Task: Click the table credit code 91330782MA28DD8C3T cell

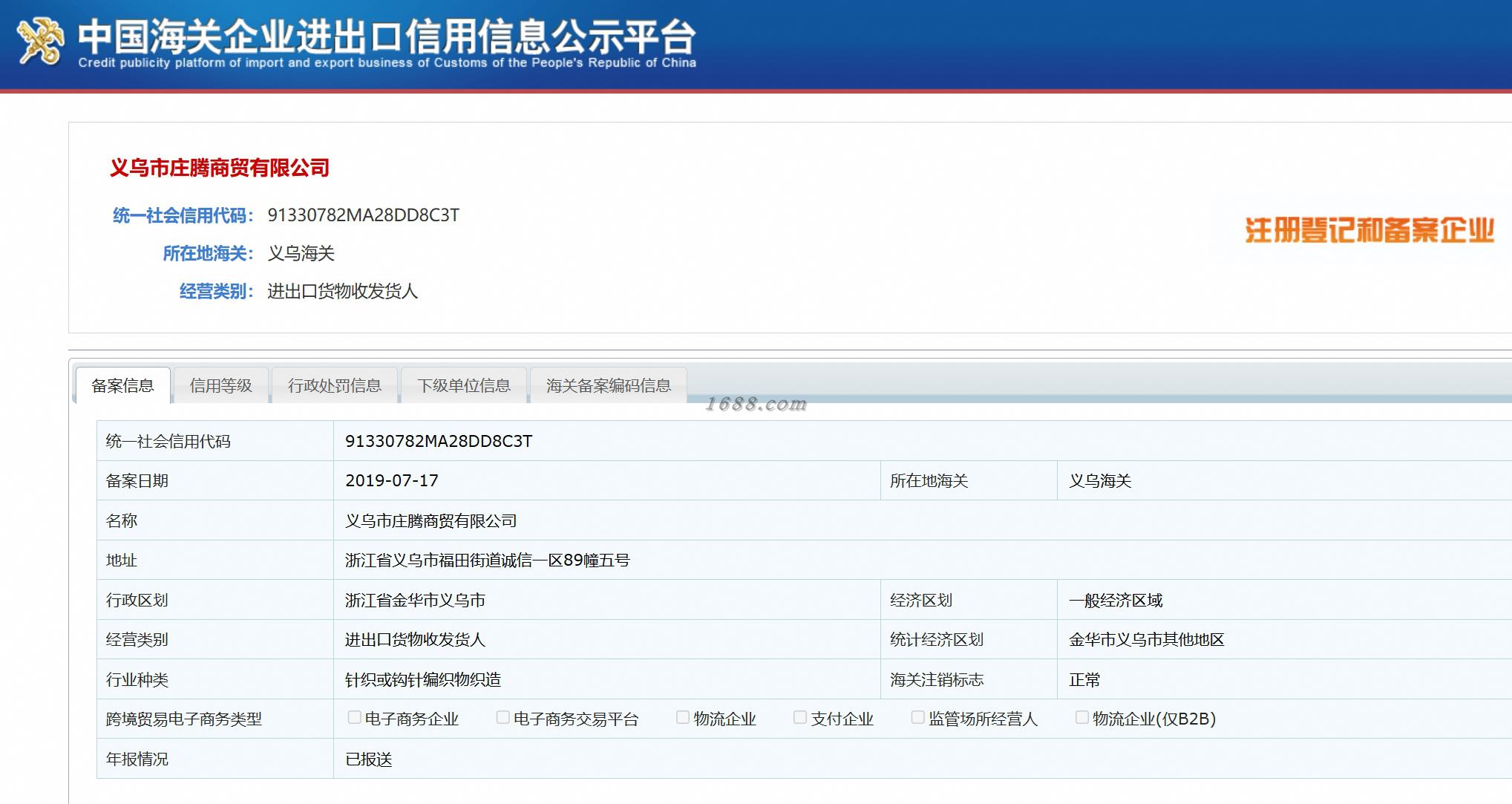Action: click(x=439, y=441)
